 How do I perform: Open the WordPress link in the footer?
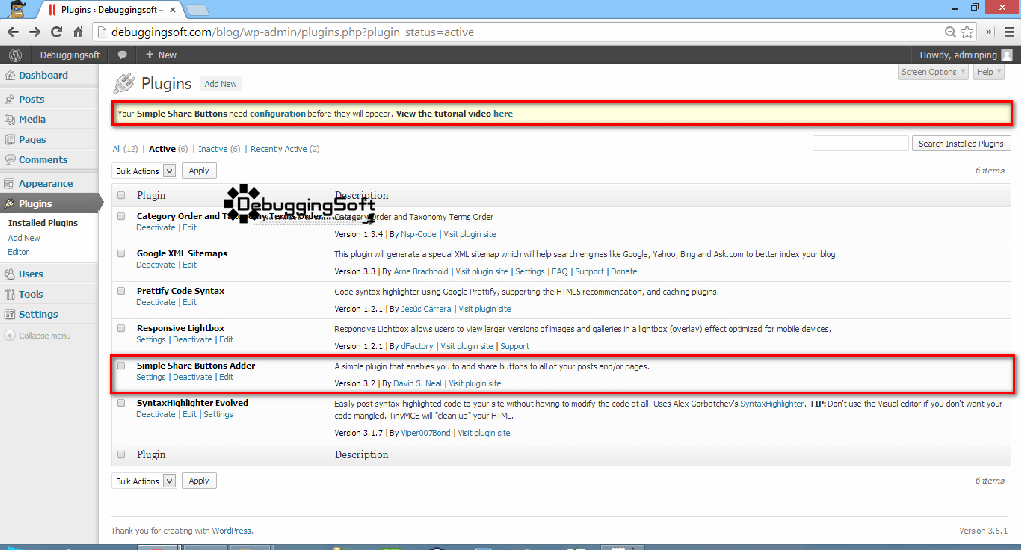[x=232, y=531]
